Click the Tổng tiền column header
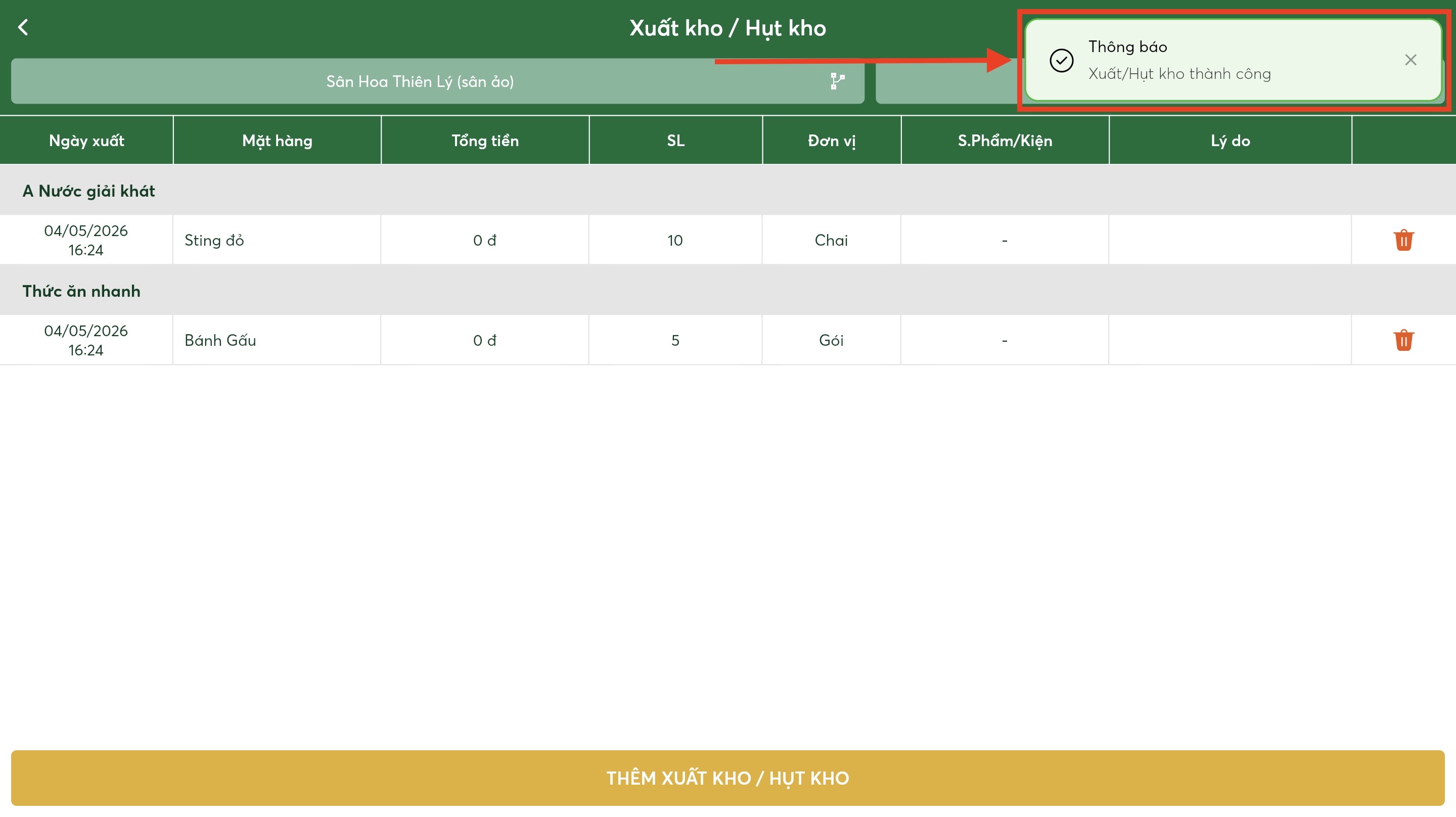Screen dimensions: 1456x817 click(x=485, y=140)
